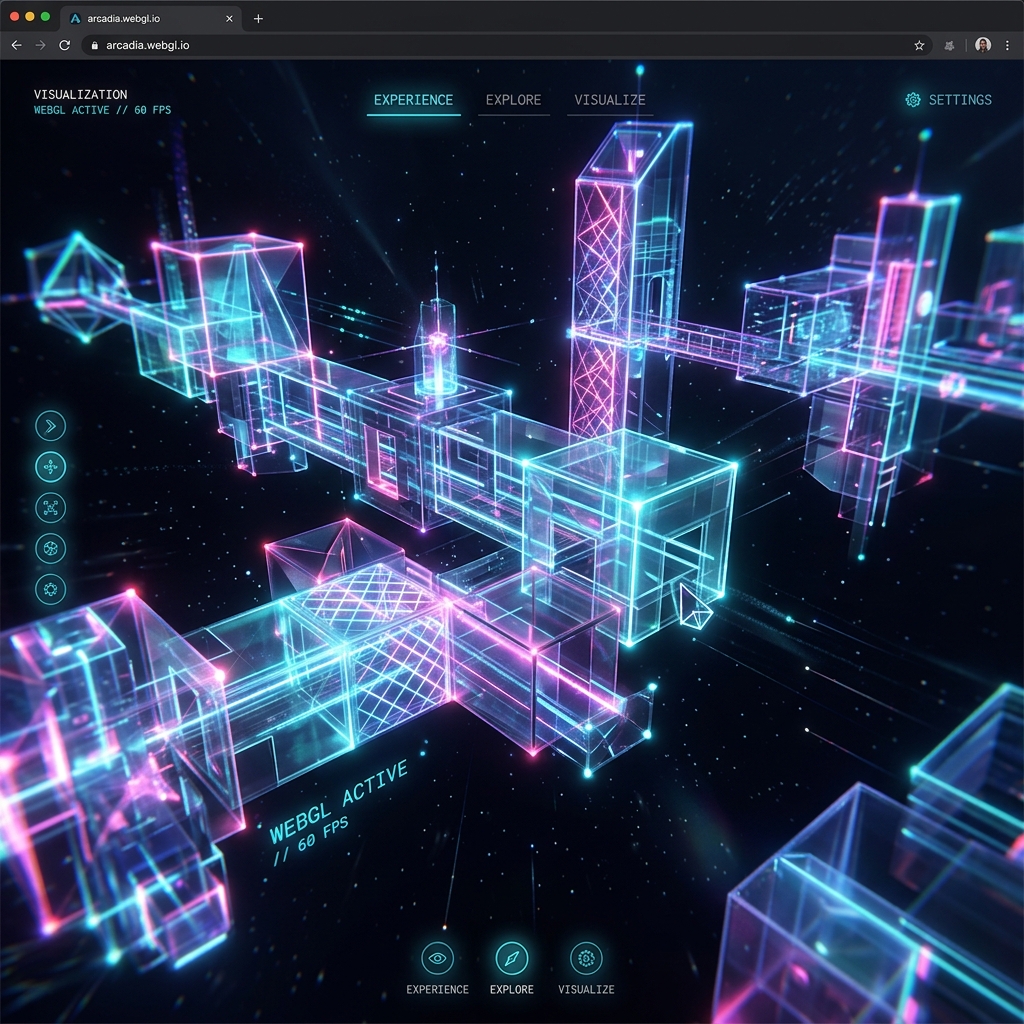
Task: Open the VISUALIZE menu item
Action: pyautogui.click(x=608, y=100)
